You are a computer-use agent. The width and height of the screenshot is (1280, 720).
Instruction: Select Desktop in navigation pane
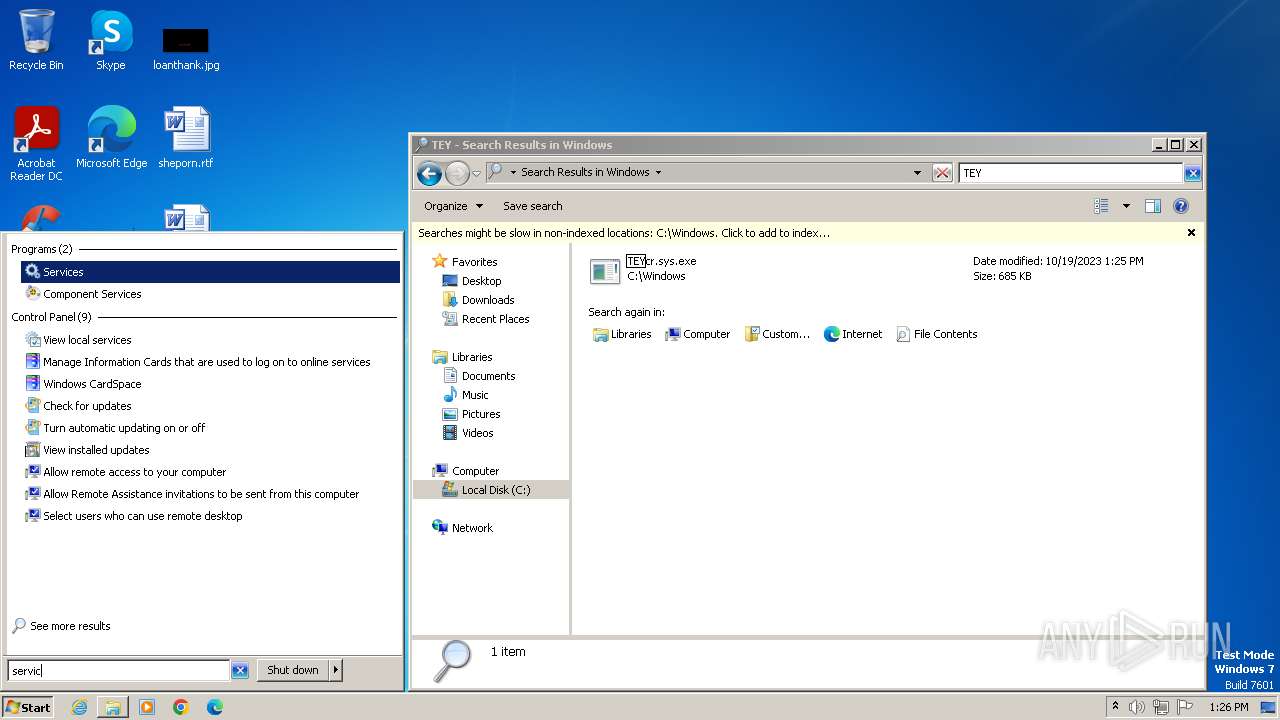coord(472,281)
